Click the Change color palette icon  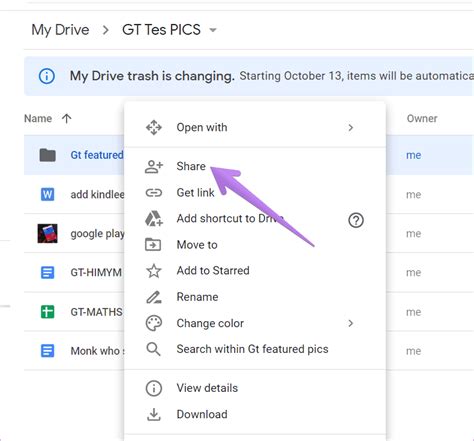click(x=154, y=323)
